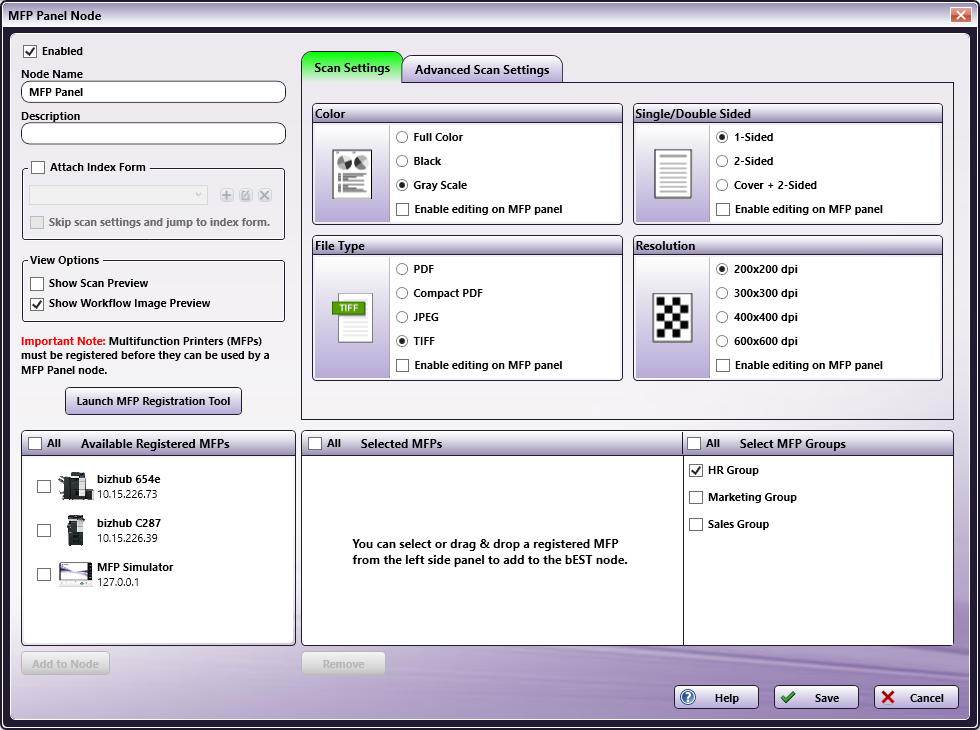Open Help for the MFP Panel Node
980x730 pixels.
pyautogui.click(x=716, y=698)
